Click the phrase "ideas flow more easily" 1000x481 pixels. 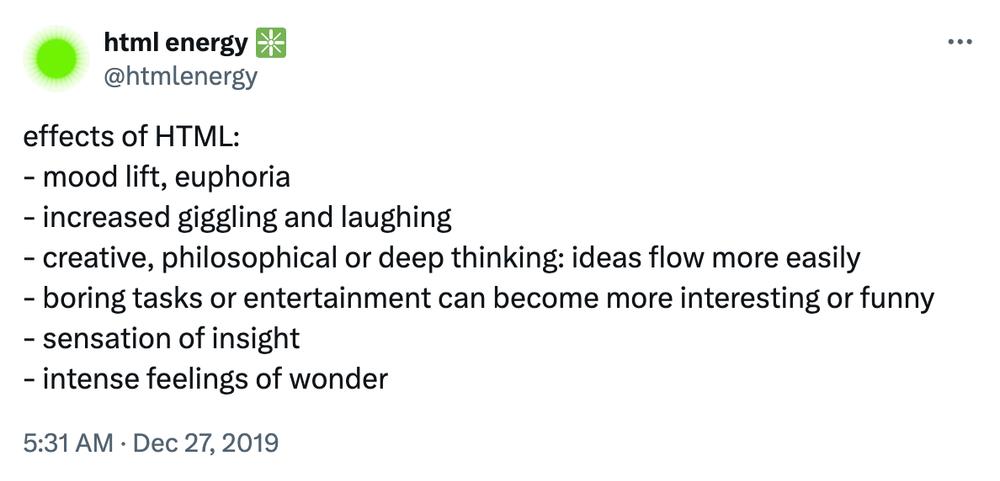coord(716,258)
